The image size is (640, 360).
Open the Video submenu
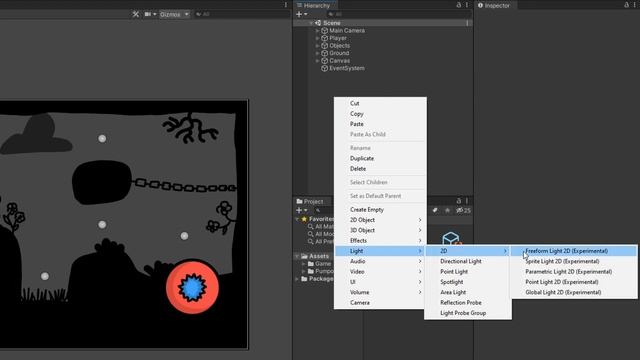pos(380,271)
